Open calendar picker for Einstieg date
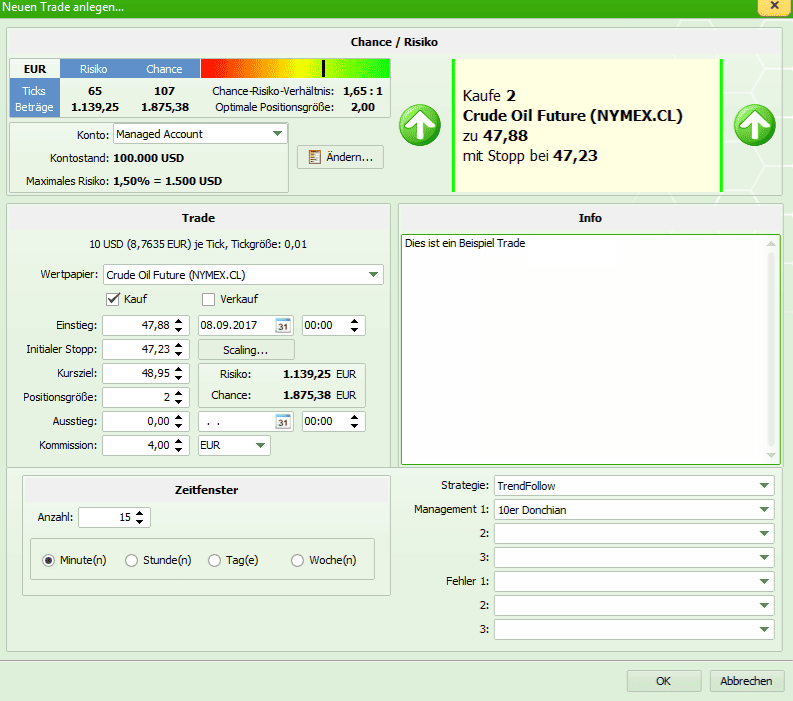 tap(283, 326)
